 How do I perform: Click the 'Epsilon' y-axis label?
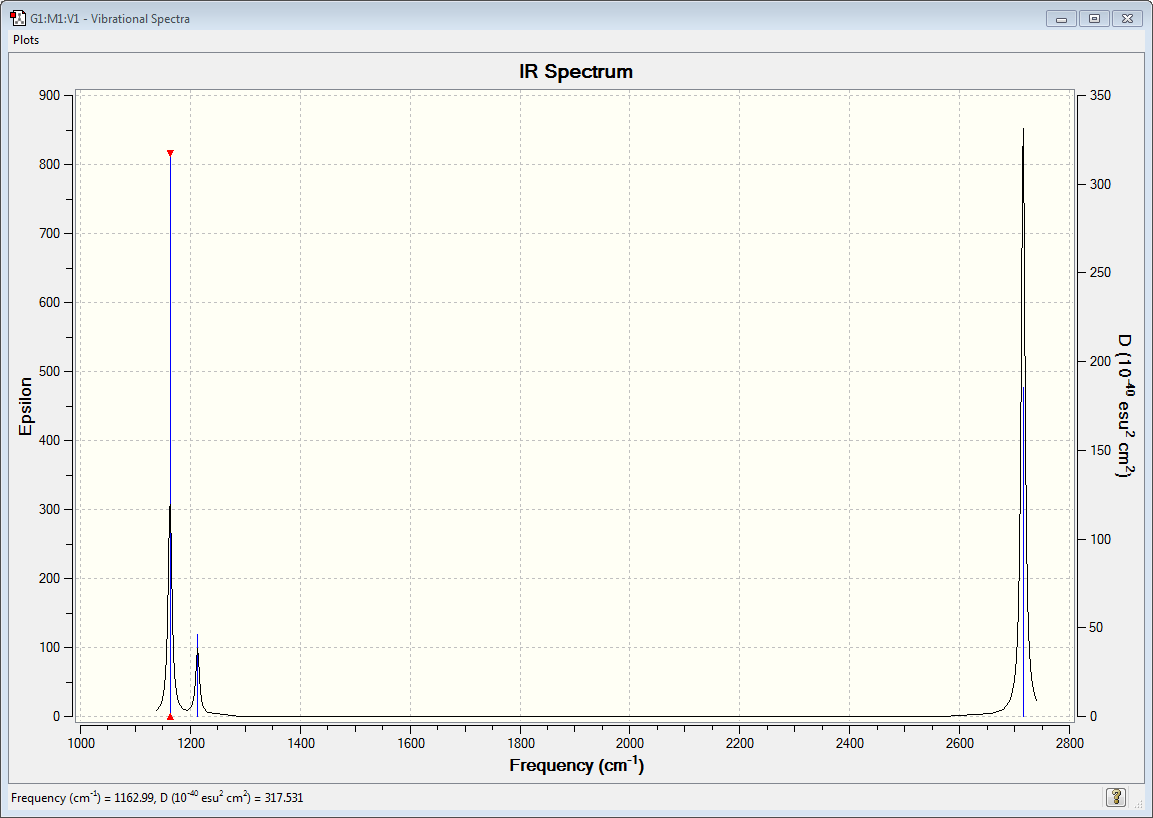coord(26,406)
